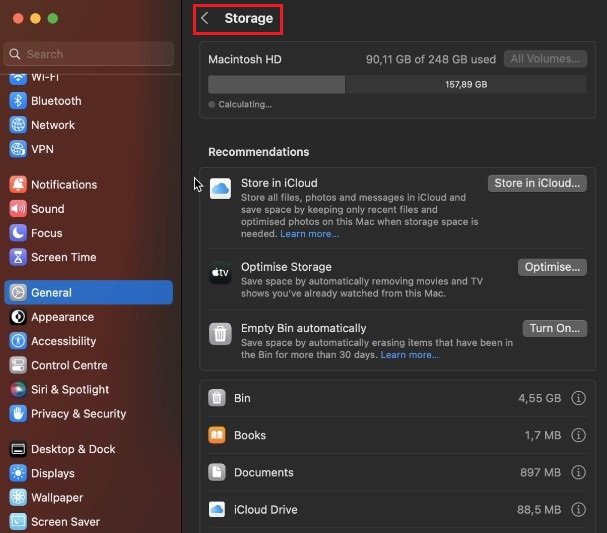Select Network in the sidebar
Image resolution: width=607 pixels, height=533 pixels.
(53, 125)
